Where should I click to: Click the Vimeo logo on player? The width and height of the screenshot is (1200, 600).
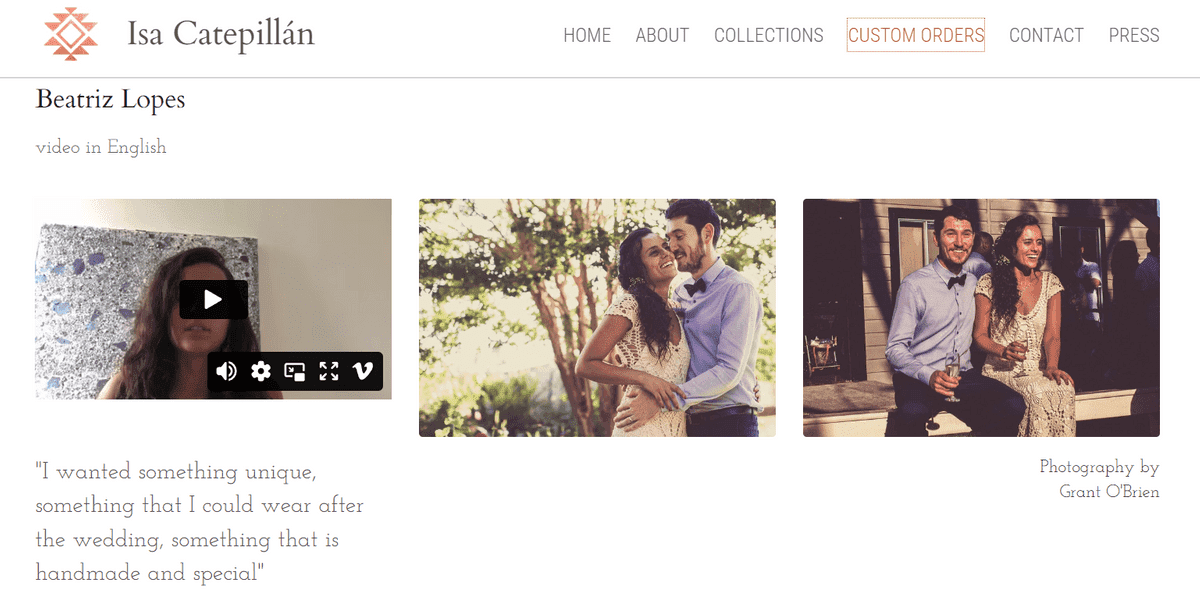click(362, 372)
